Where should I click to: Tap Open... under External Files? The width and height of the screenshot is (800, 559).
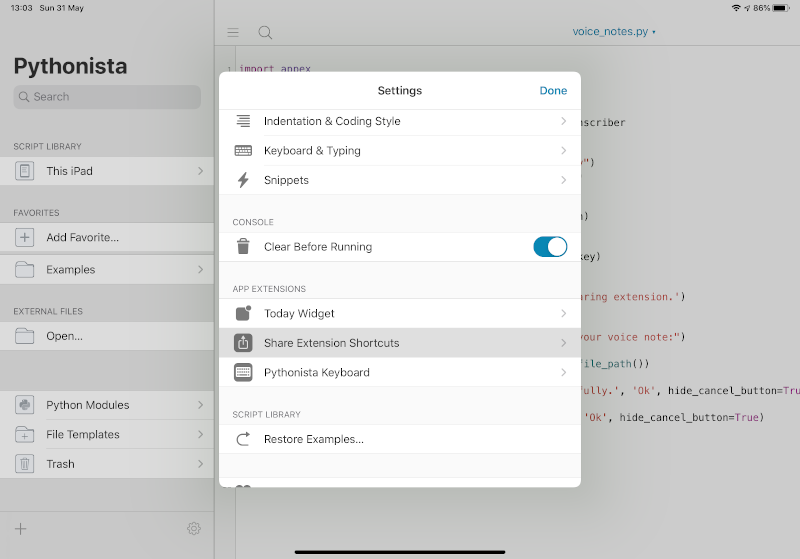107,336
